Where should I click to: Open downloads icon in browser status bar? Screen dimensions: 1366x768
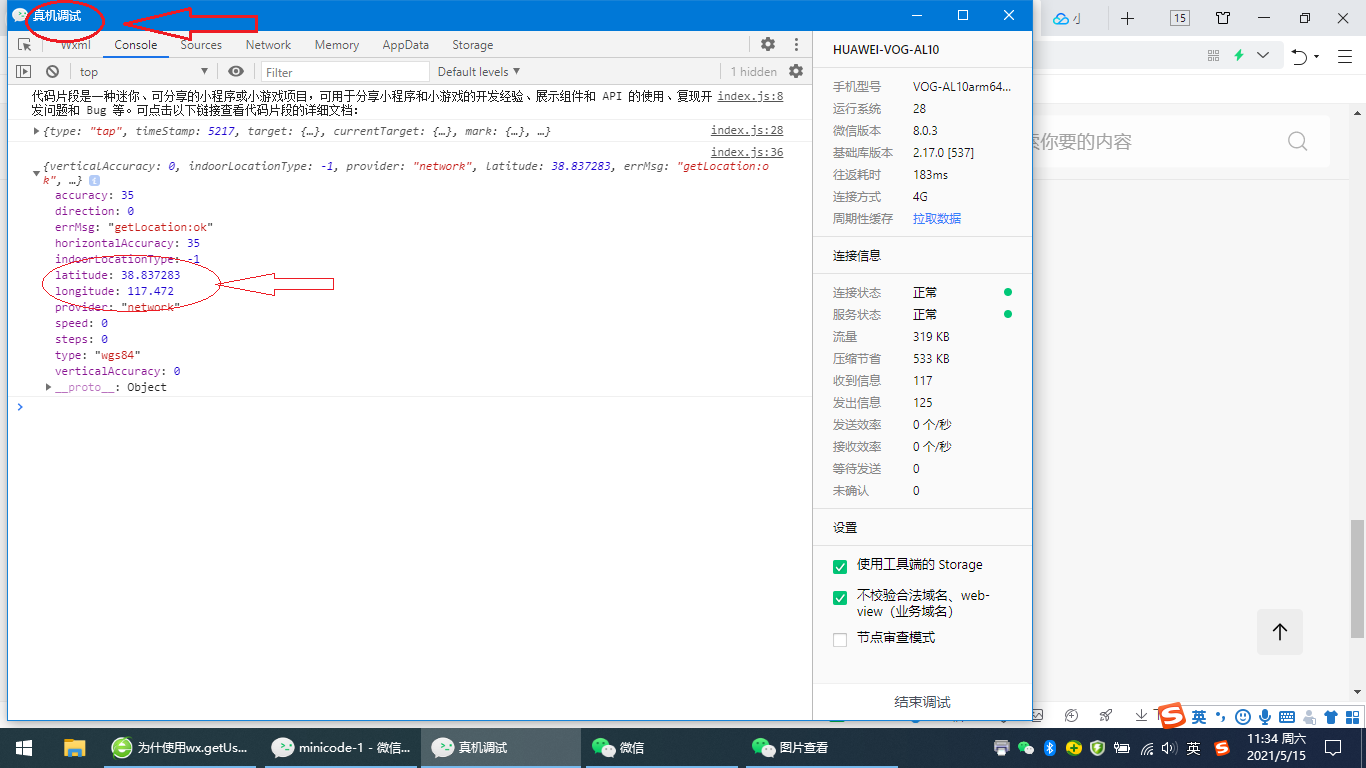[1141, 715]
